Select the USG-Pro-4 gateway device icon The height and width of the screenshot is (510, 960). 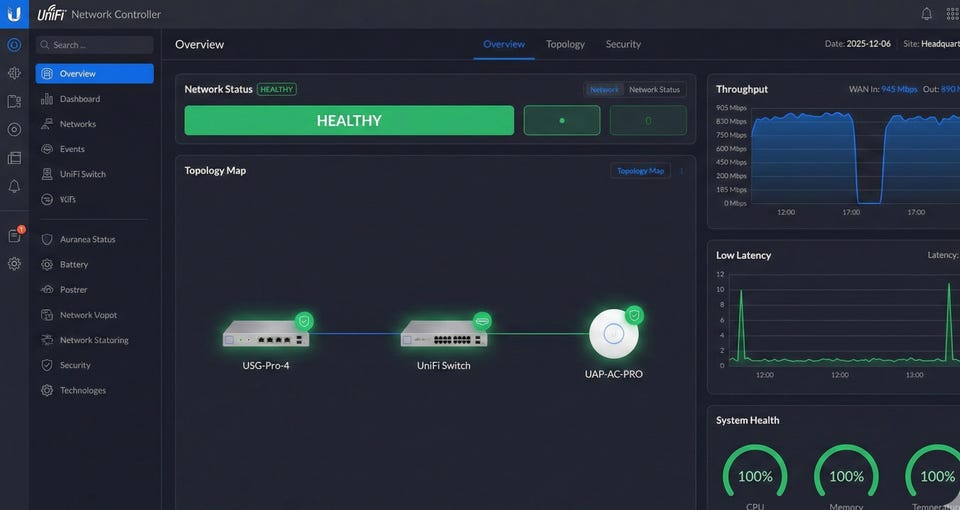(265, 334)
